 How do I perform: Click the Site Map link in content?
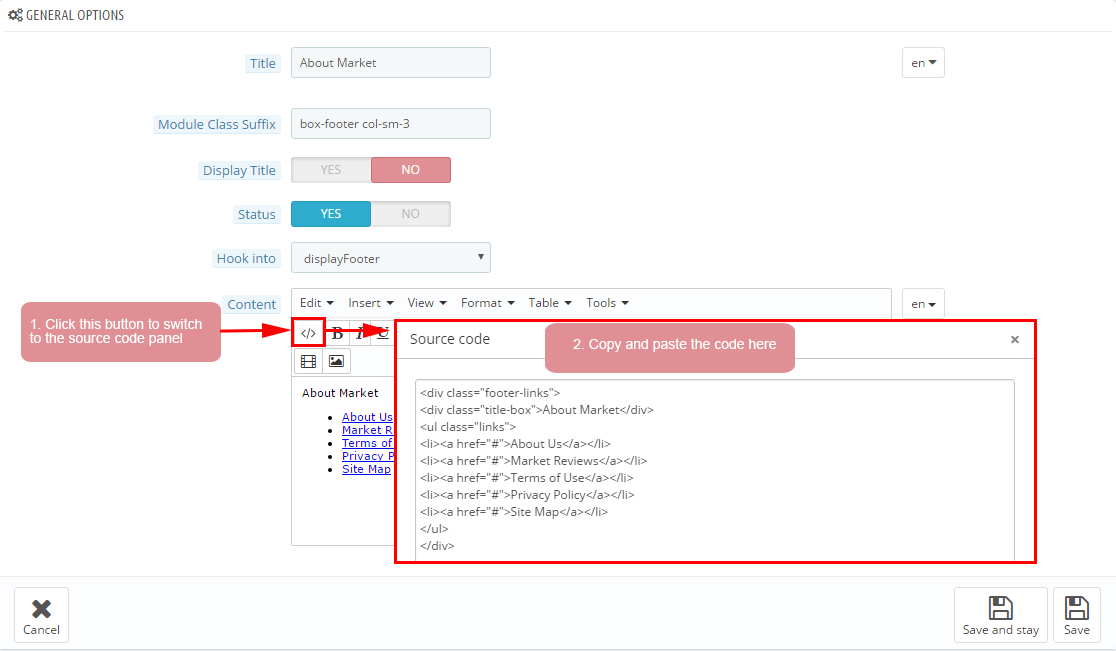point(366,469)
